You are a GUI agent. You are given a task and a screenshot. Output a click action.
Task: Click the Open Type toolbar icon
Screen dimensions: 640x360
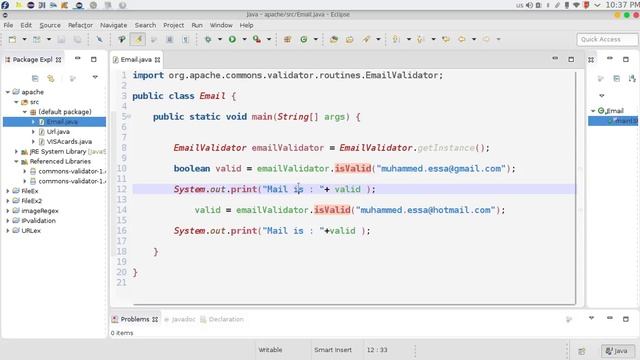[x=333, y=40]
